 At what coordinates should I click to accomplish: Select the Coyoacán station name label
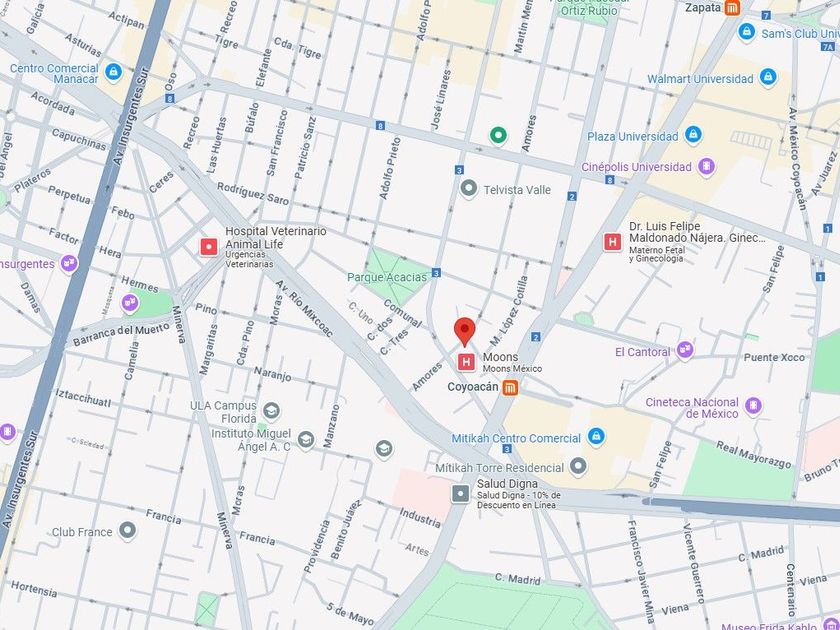(x=473, y=387)
